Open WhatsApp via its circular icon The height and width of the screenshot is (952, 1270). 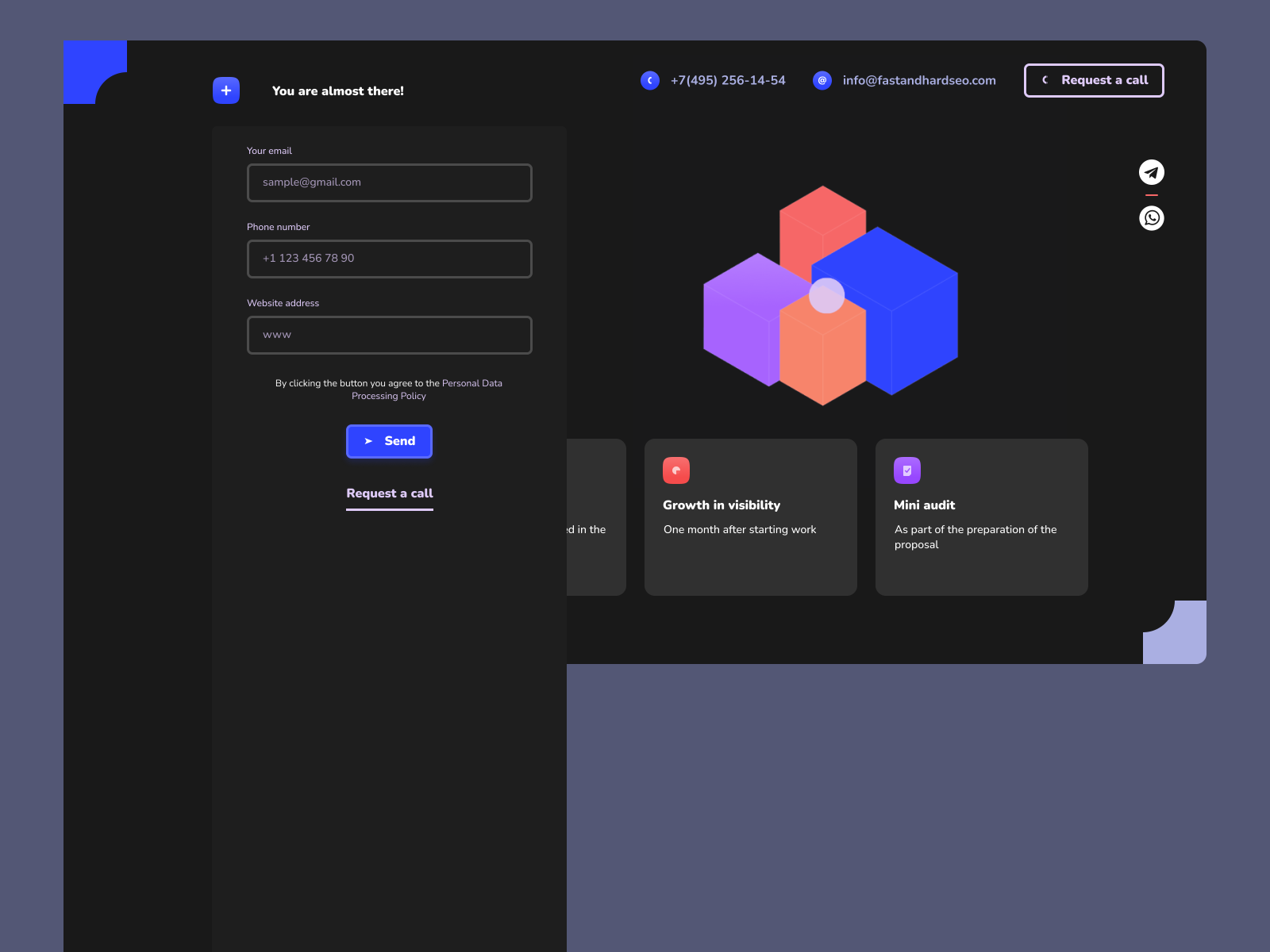tap(1151, 217)
